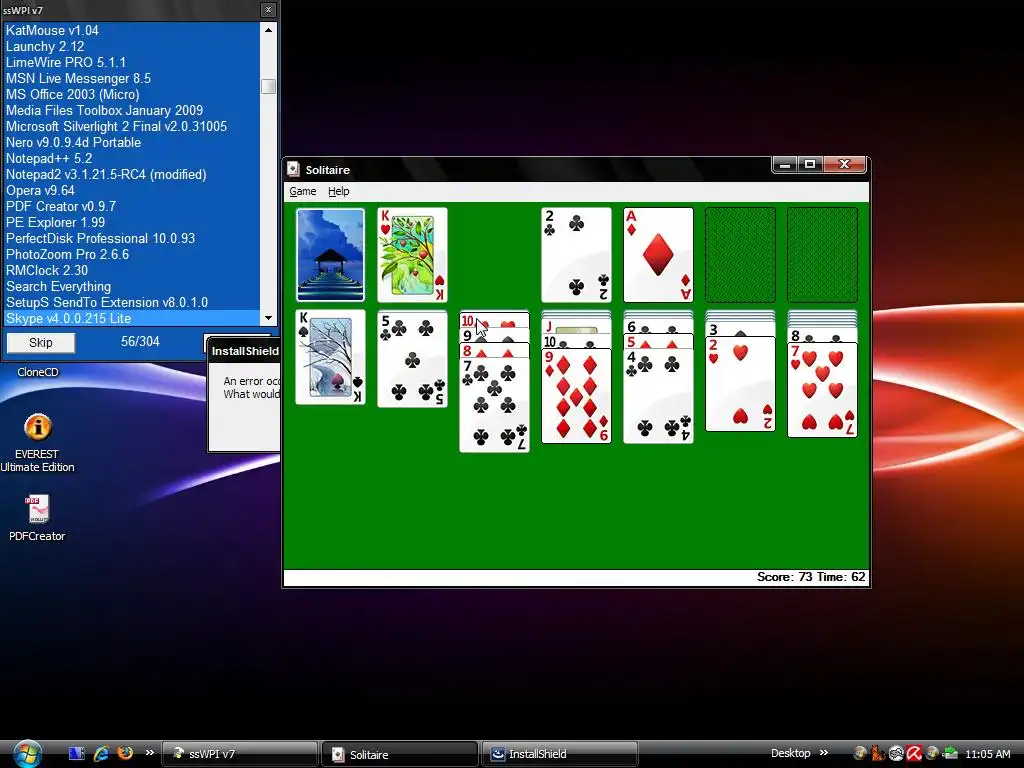
Task: Close the ssWPI v7 window
Action: pos(268,10)
